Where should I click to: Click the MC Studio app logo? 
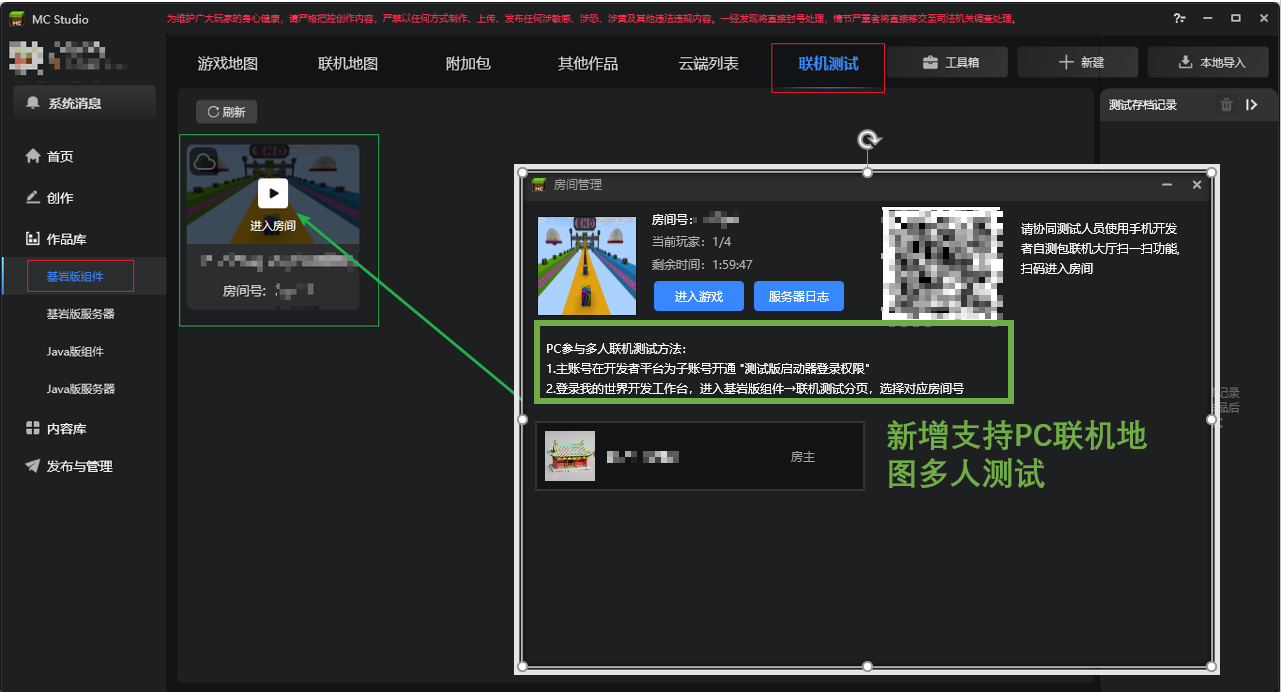pyautogui.click(x=17, y=18)
